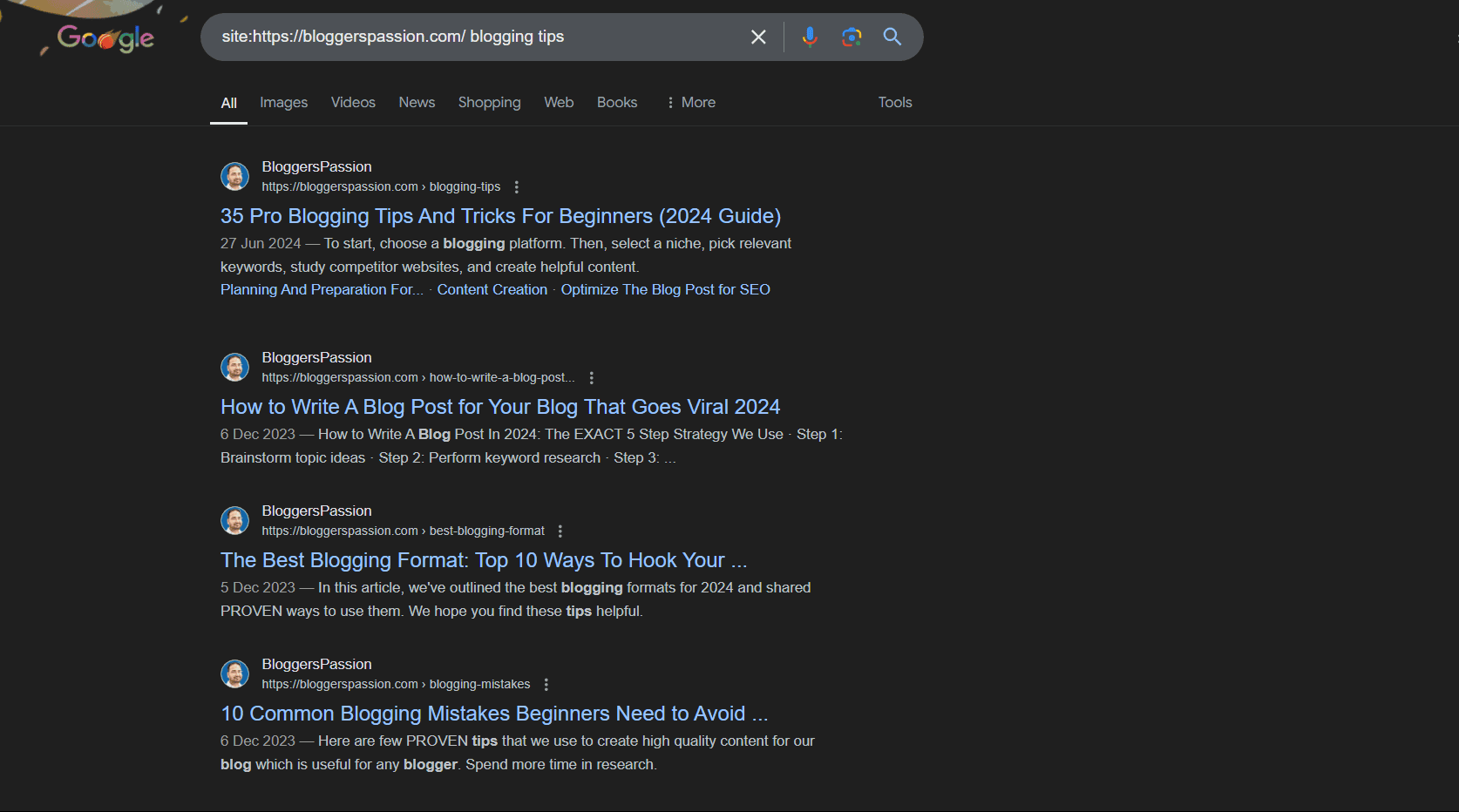Viewport: 1459px width, 812px height.
Task: Expand the More search categories menu
Action: coord(691,102)
